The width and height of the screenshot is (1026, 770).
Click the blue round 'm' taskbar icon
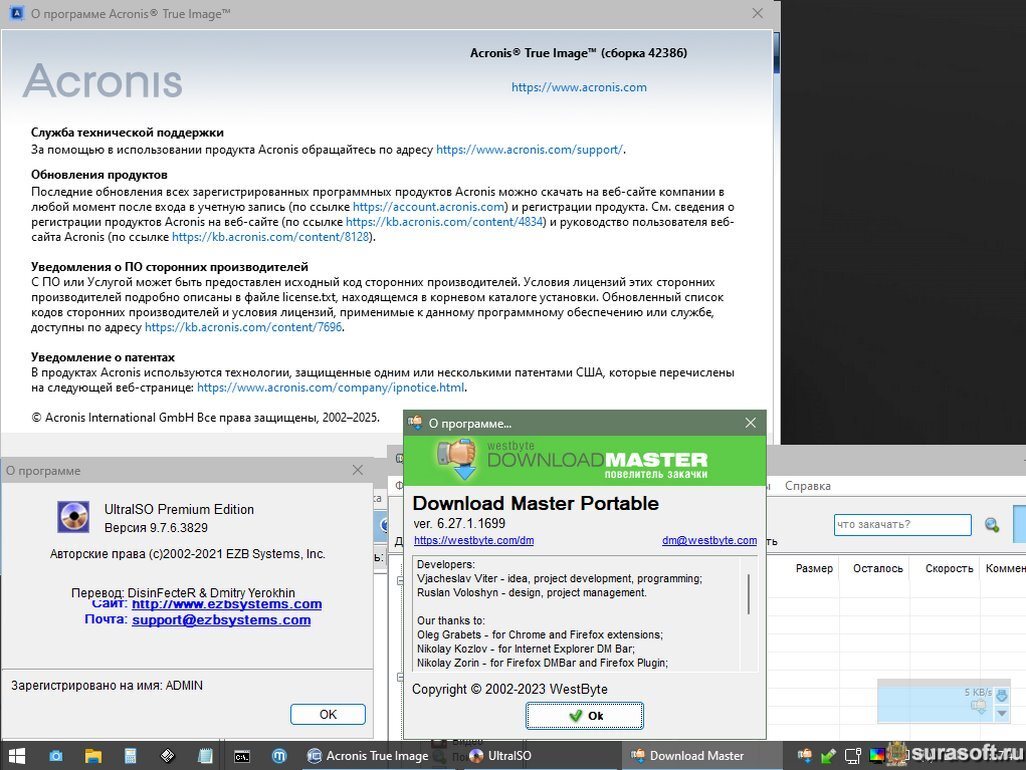pos(279,756)
